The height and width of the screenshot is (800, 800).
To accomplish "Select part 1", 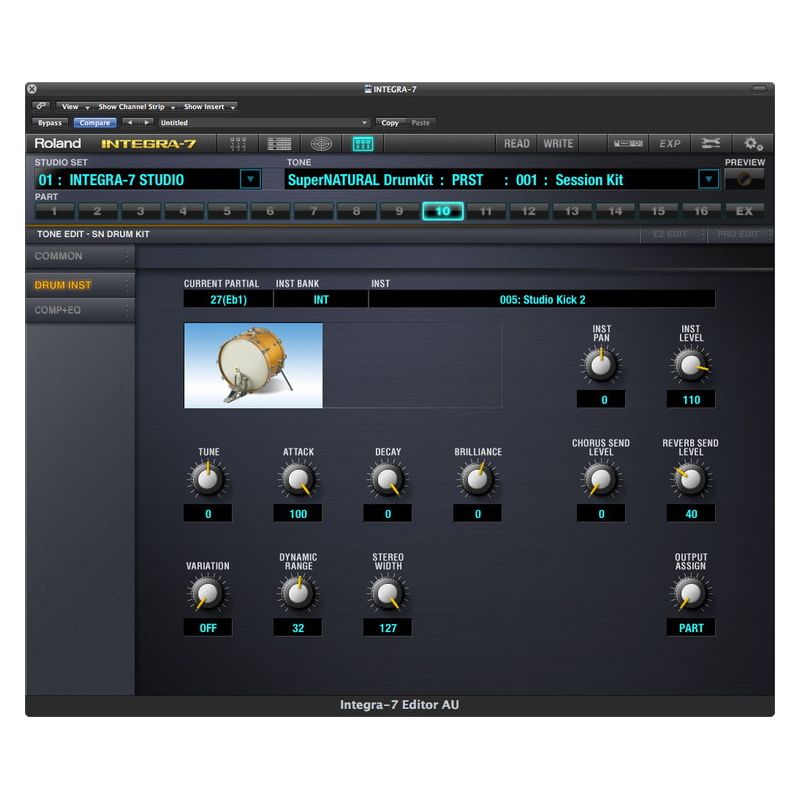I will pos(54,211).
